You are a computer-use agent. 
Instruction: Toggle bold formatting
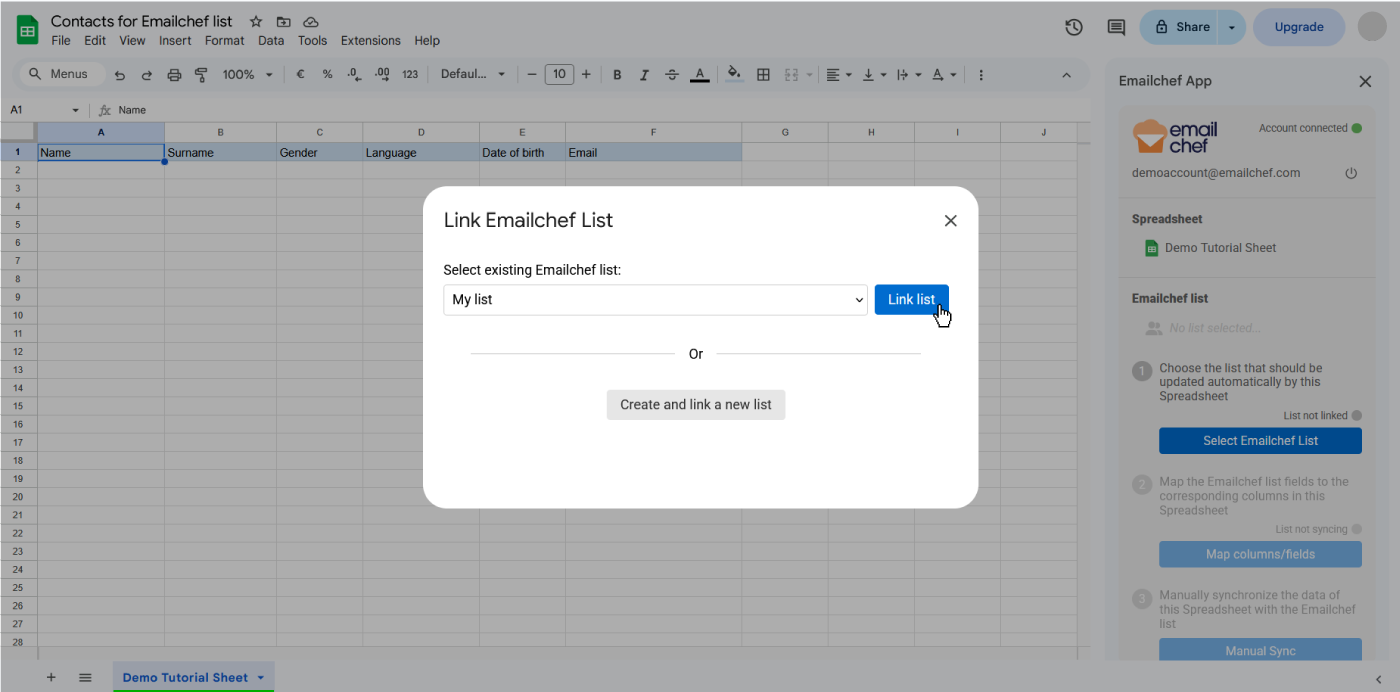click(x=617, y=75)
